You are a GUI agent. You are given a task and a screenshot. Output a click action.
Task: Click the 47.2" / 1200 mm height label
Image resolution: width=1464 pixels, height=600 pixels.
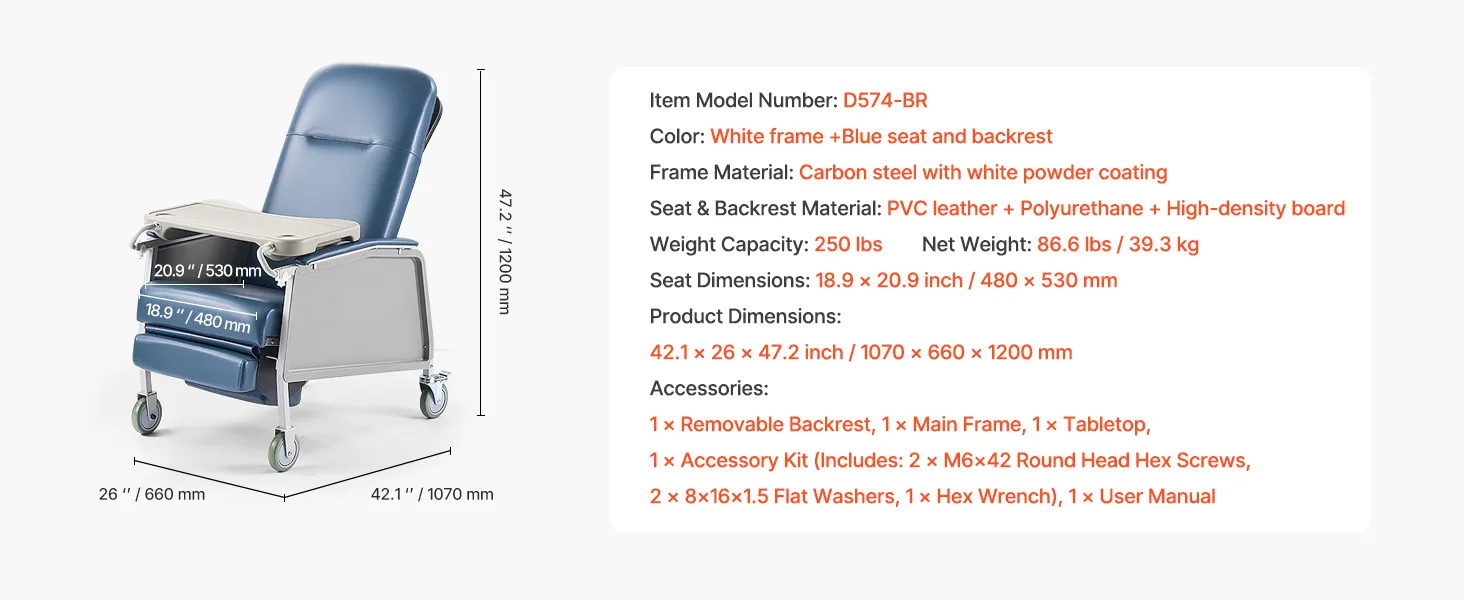coord(505,251)
